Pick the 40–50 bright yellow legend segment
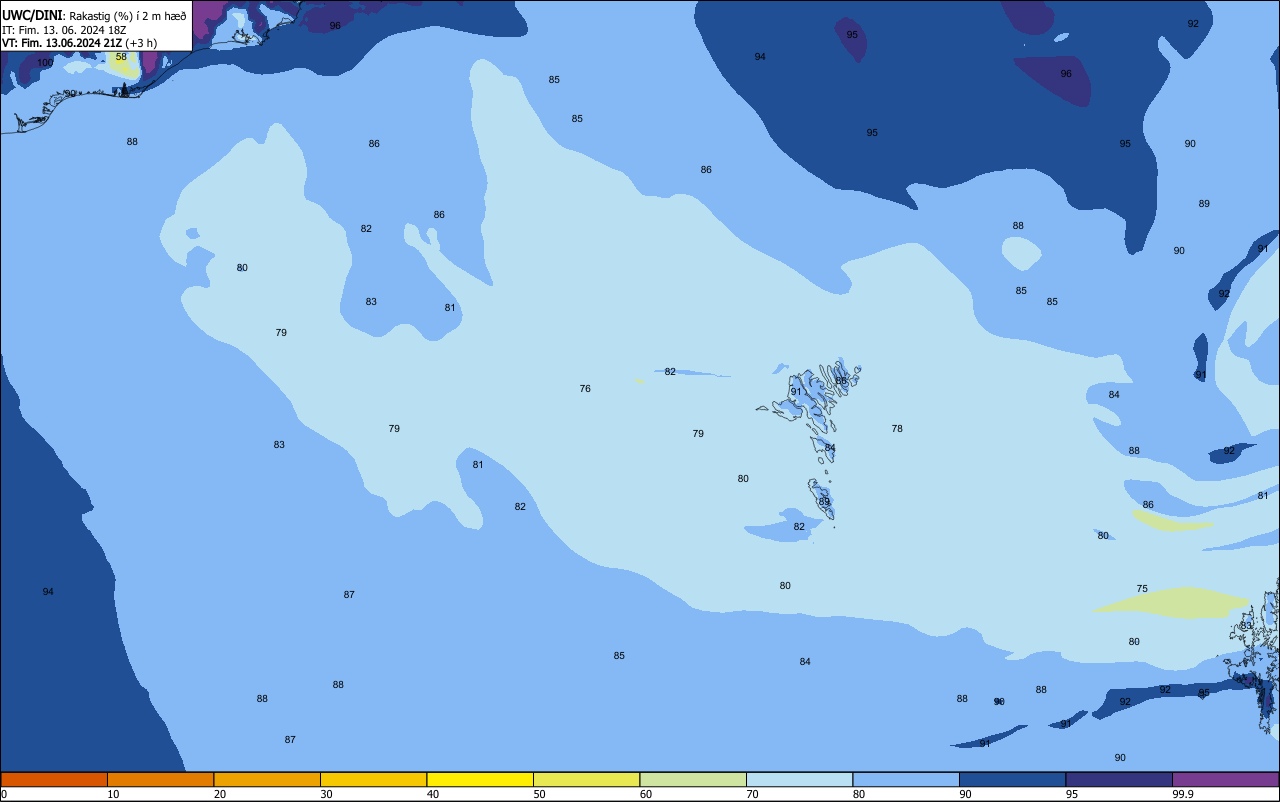1280x802 pixels. pos(480,779)
